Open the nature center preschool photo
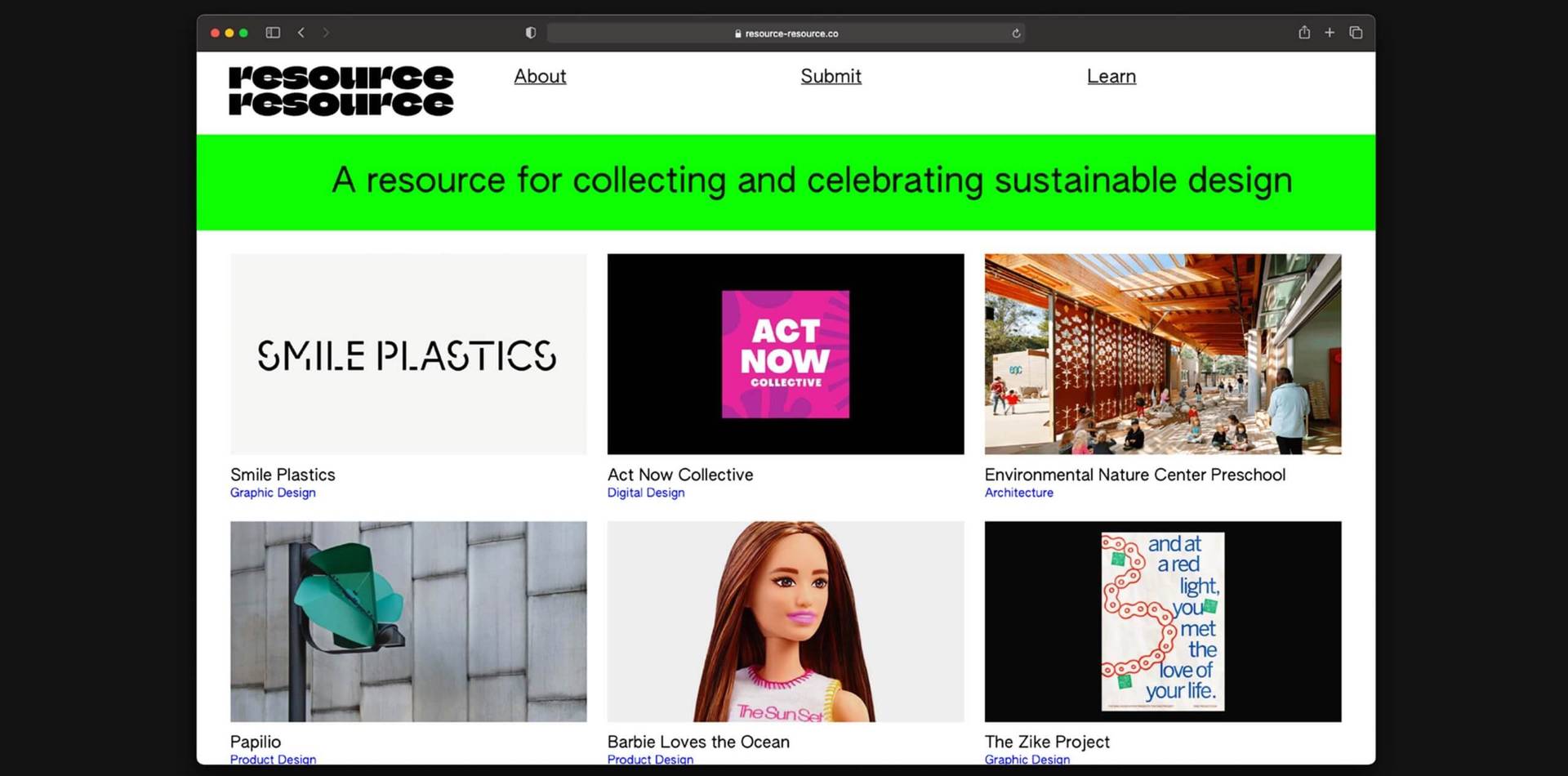Image resolution: width=1568 pixels, height=776 pixels. [x=1163, y=354]
